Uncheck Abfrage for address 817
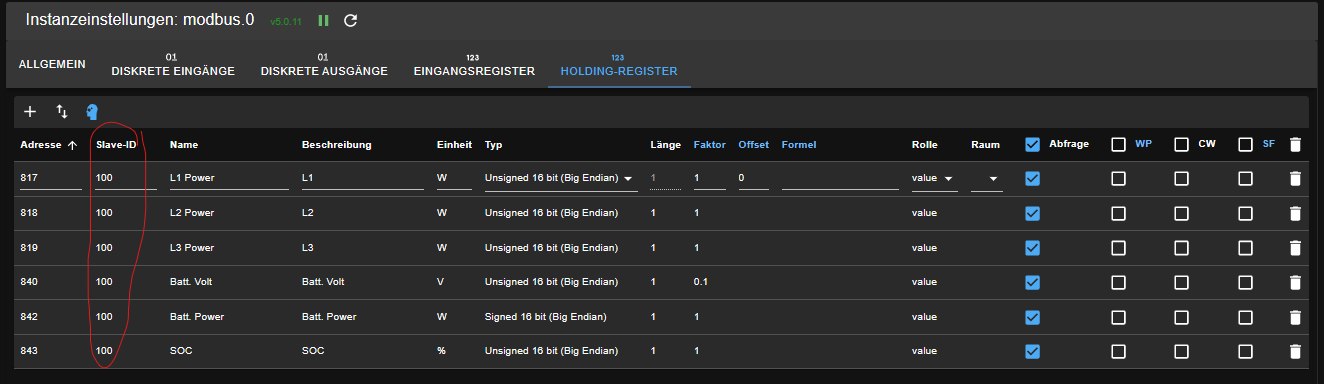Screen dimensions: 1324x384 (x=1033, y=179)
